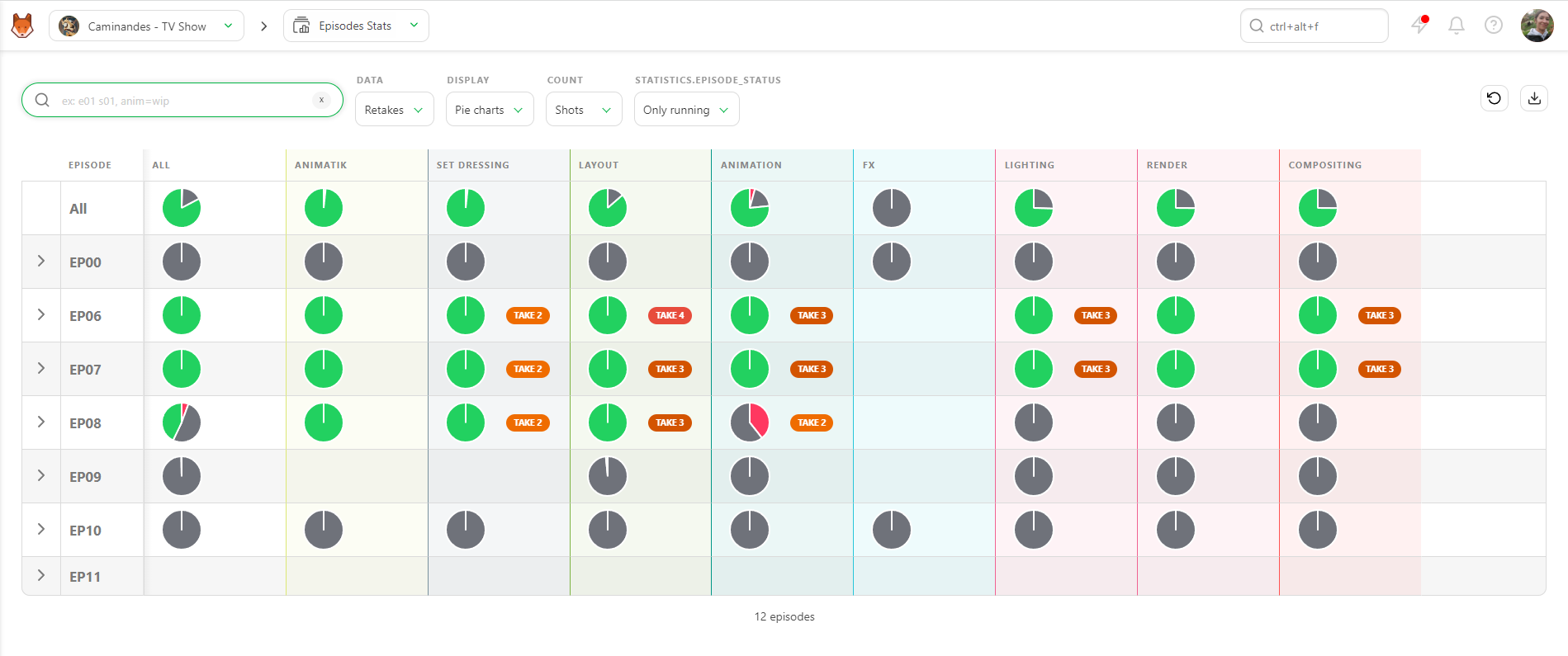Expand the EP11 row

point(41,575)
